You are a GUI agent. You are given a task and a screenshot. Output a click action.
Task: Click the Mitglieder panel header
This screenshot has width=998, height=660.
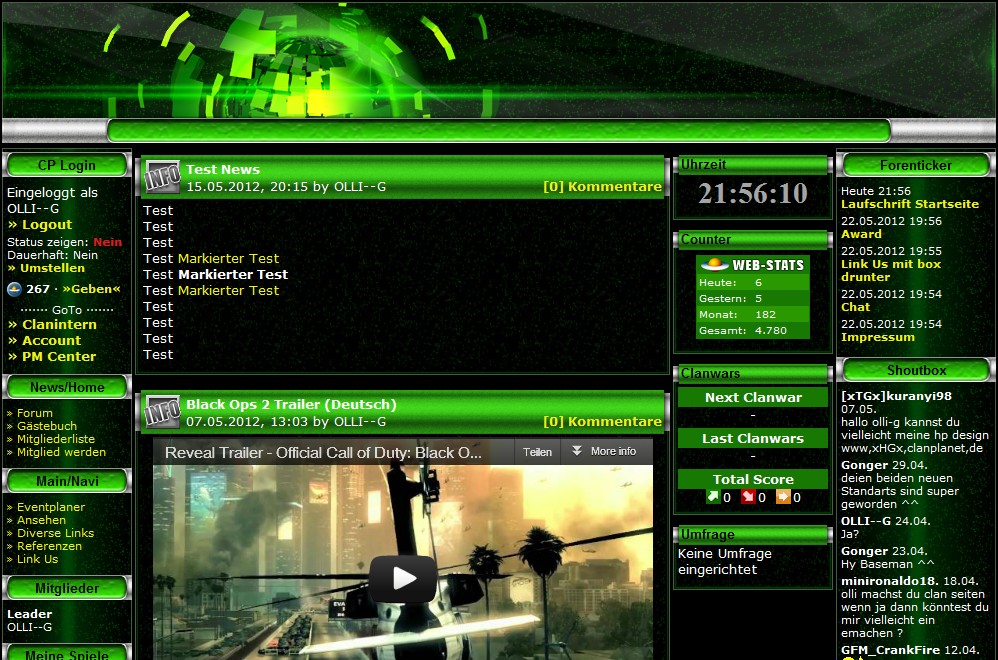(67, 588)
